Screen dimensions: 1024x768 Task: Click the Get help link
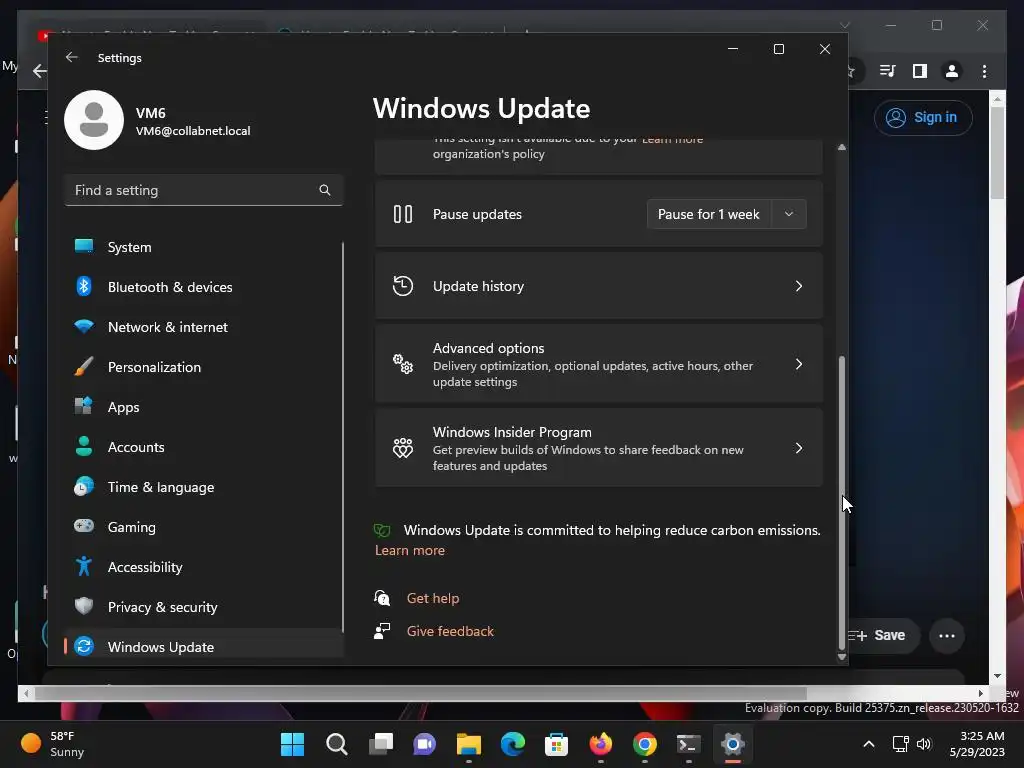pos(433,598)
